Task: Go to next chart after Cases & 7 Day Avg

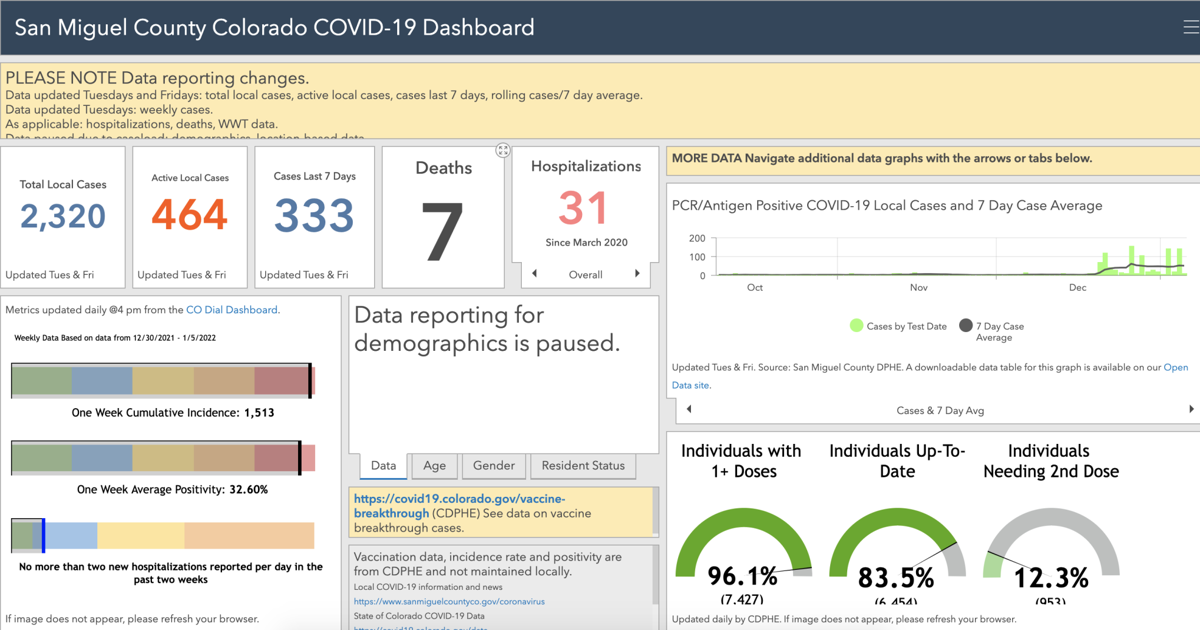Action: coord(1191,409)
